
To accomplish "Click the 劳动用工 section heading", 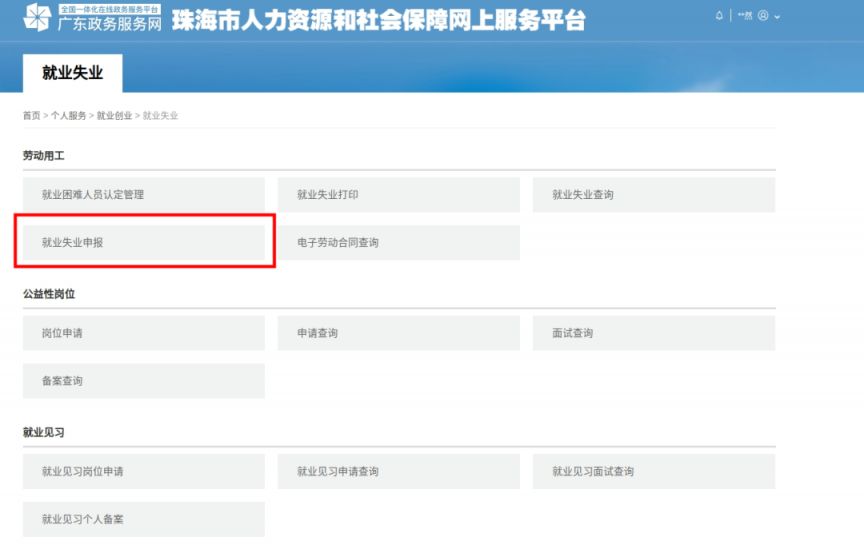I will [x=44, y=155].
